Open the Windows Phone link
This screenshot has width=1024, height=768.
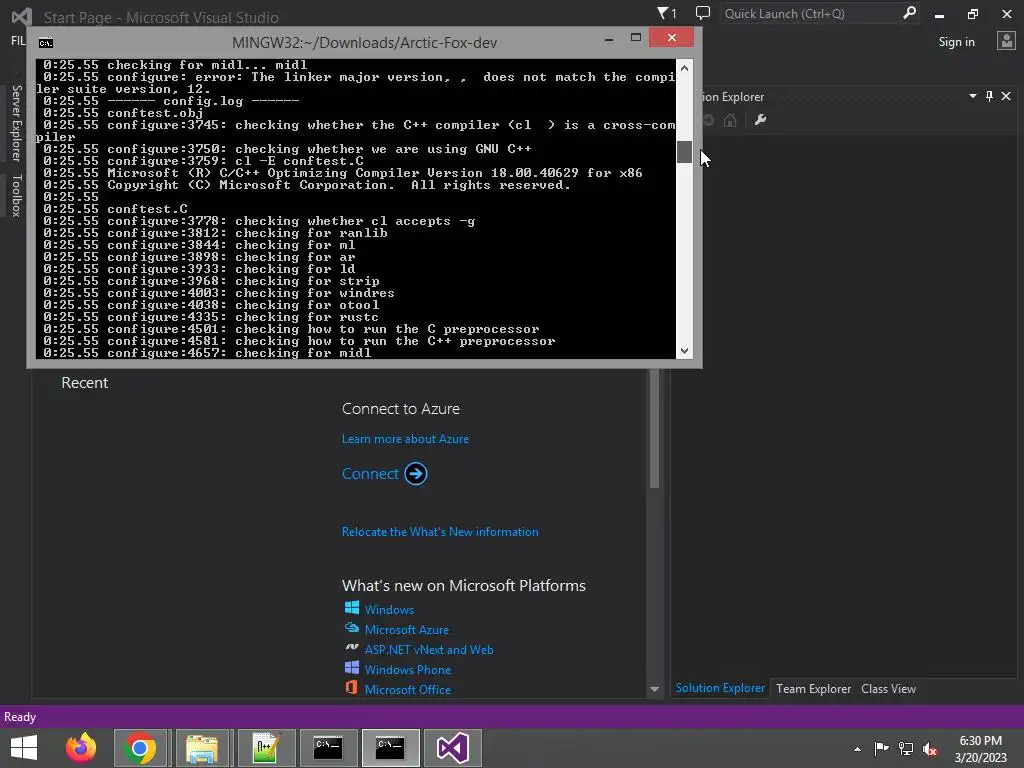pos(408,669)
